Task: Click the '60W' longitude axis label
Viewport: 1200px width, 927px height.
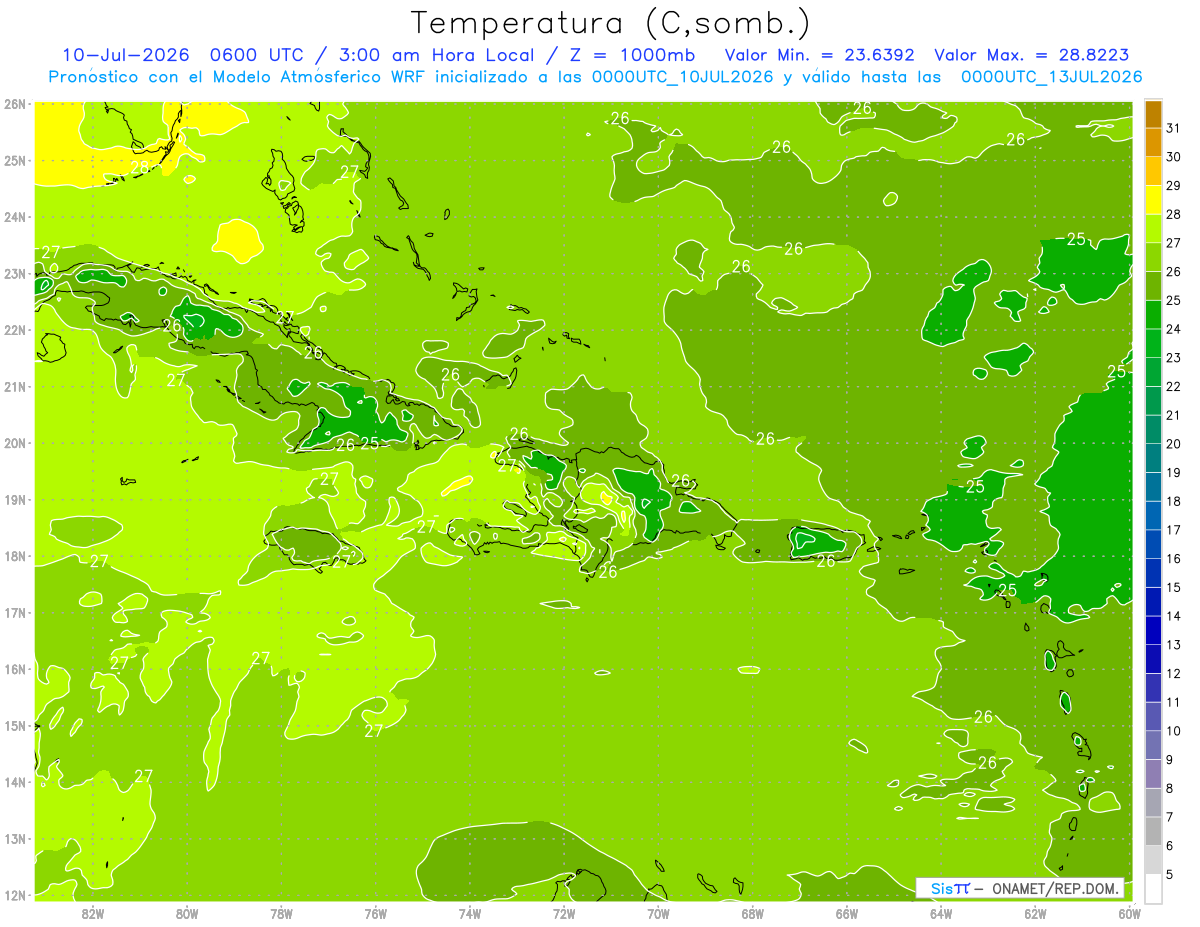Action: [x=1129, y=913]
